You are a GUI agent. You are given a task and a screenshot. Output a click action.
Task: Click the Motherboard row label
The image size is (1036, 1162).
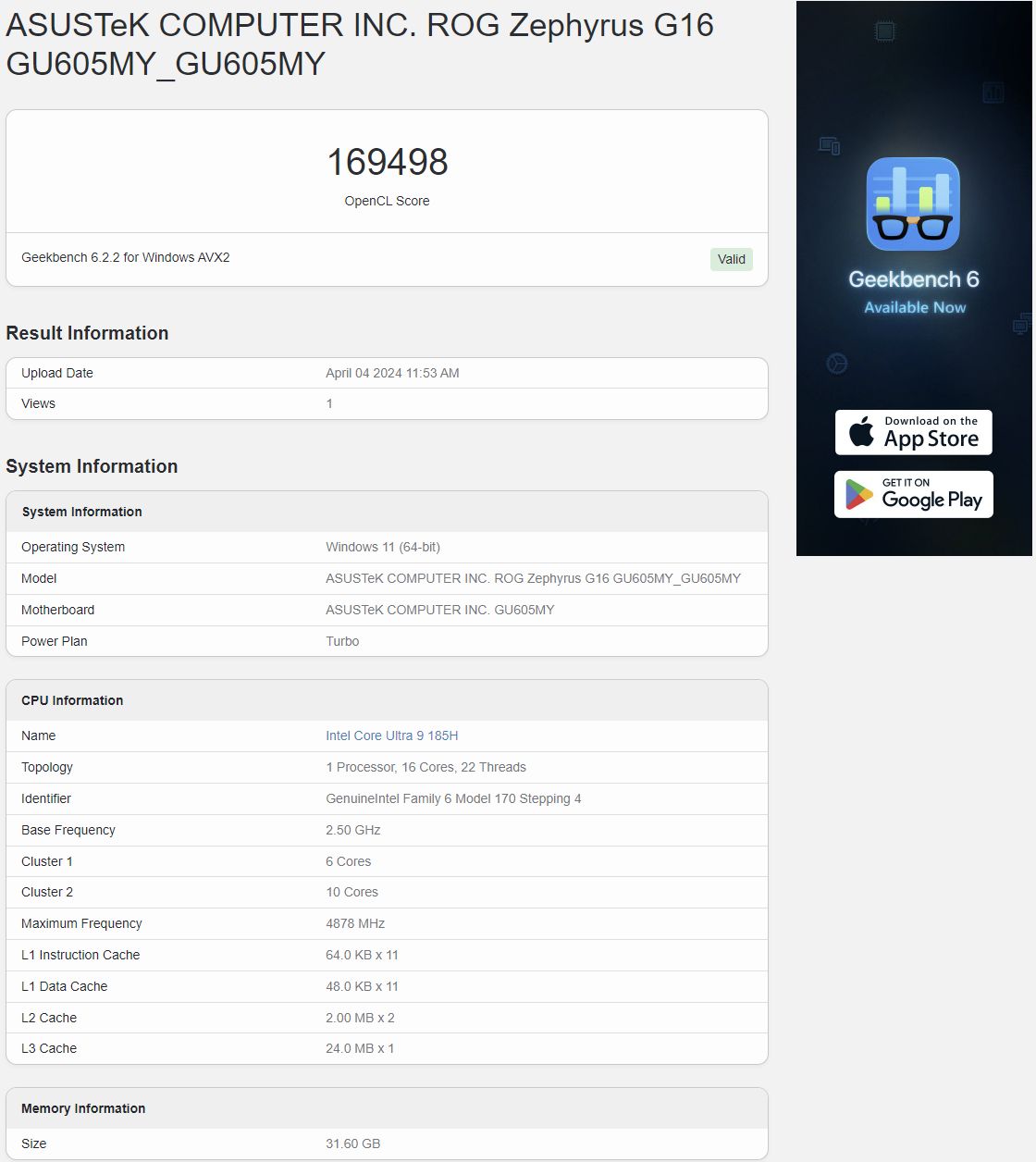pyautogui.click(x=58, y=610)
